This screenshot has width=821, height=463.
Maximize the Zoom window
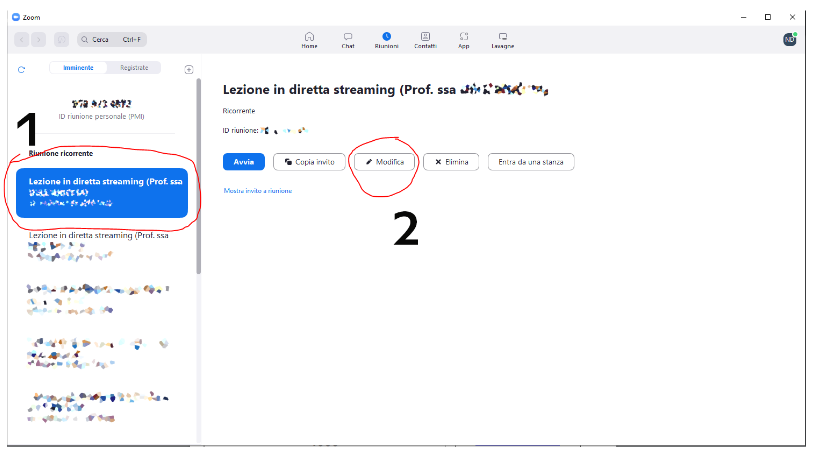tap(768, 17)
